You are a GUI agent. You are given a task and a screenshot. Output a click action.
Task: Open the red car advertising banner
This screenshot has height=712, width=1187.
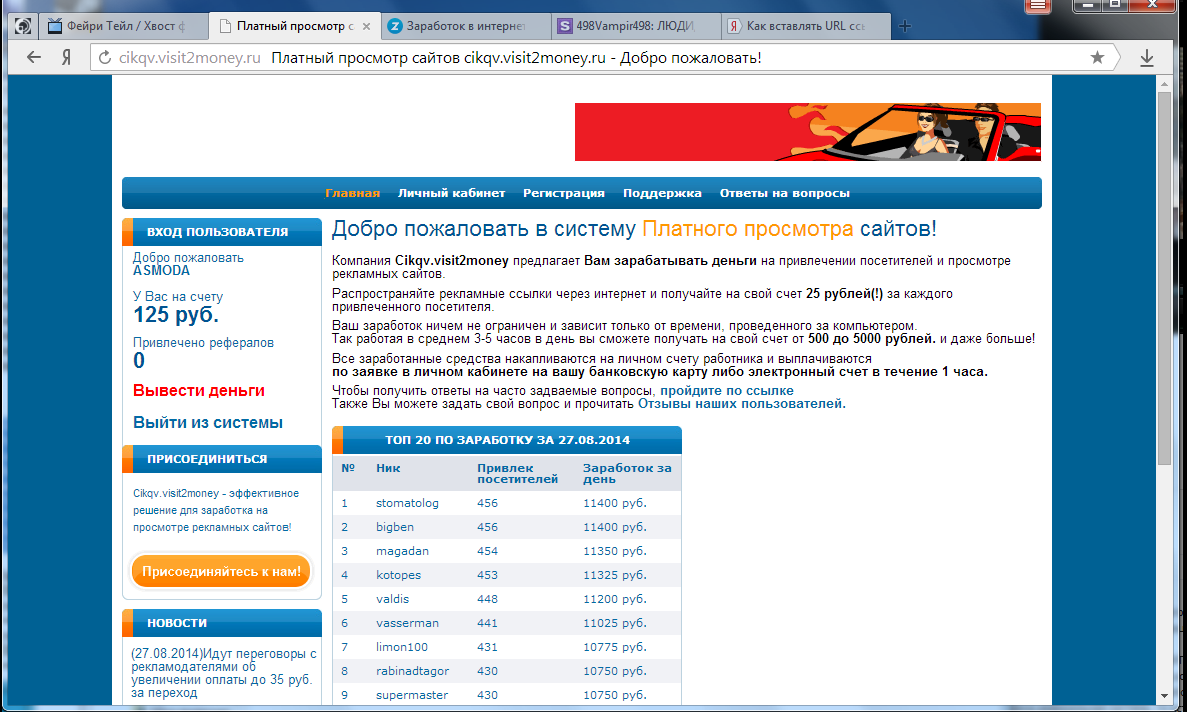coord(808,132)
